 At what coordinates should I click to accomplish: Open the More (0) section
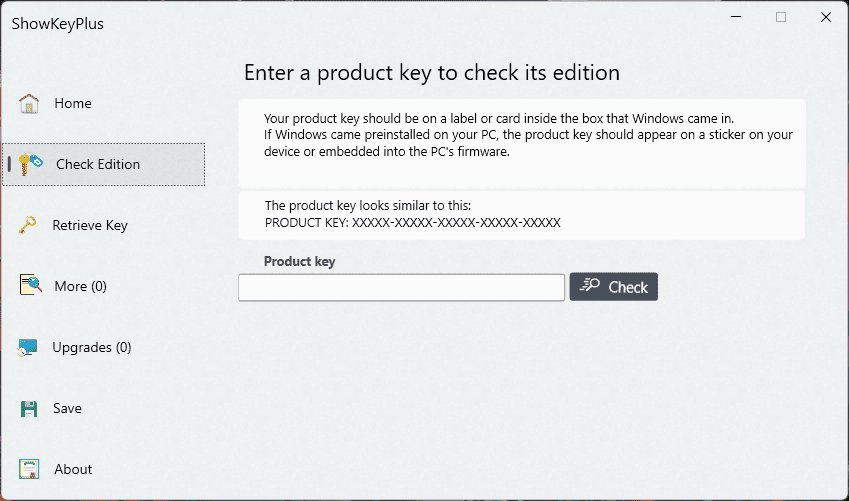80,286
